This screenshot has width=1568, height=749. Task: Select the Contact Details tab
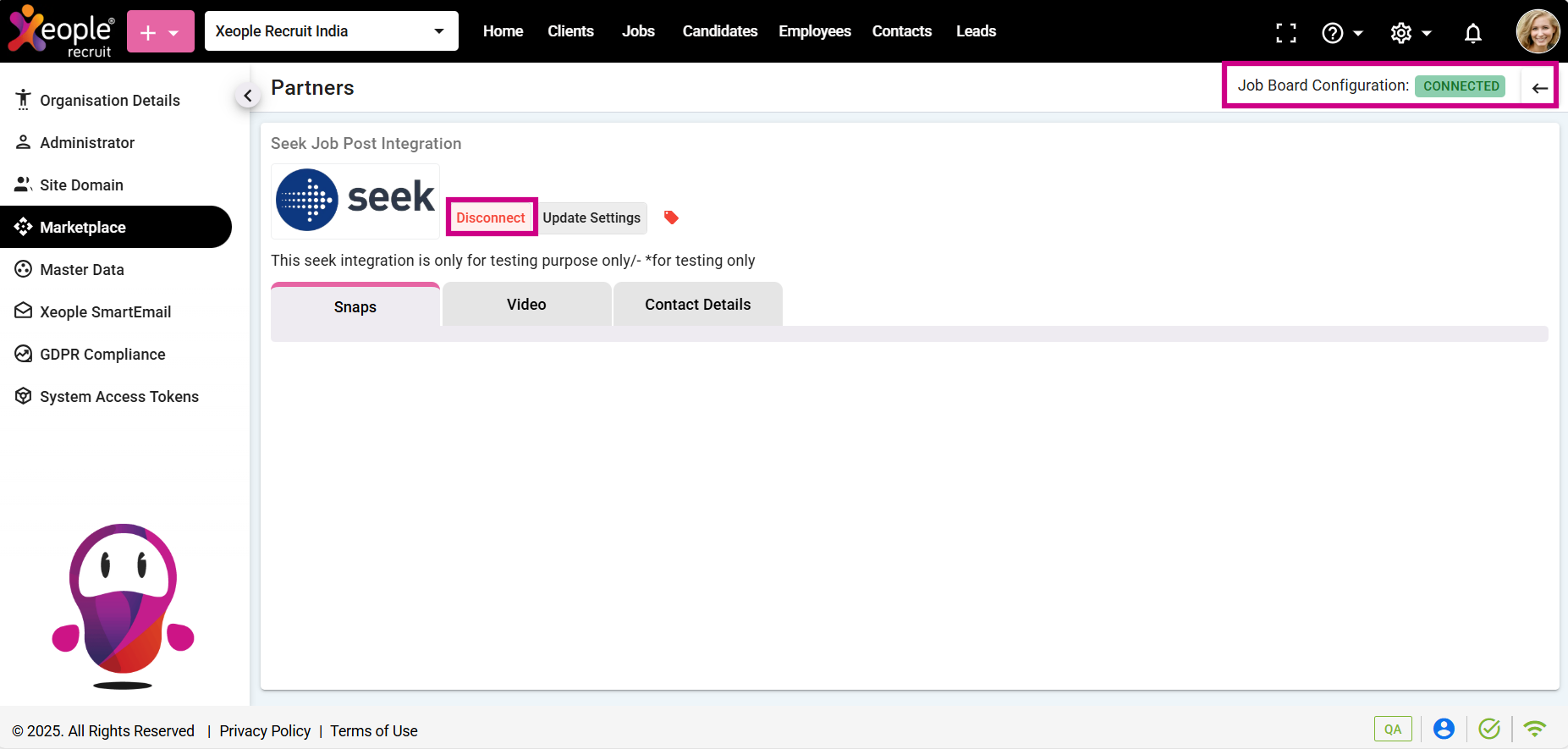click(x=697, y=305)
